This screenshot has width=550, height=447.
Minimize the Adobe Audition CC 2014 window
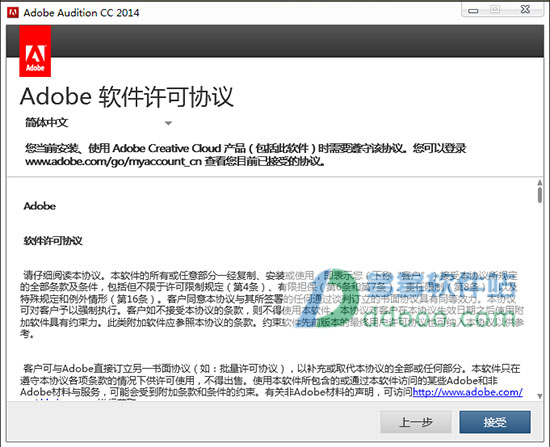tap(473, 11)
